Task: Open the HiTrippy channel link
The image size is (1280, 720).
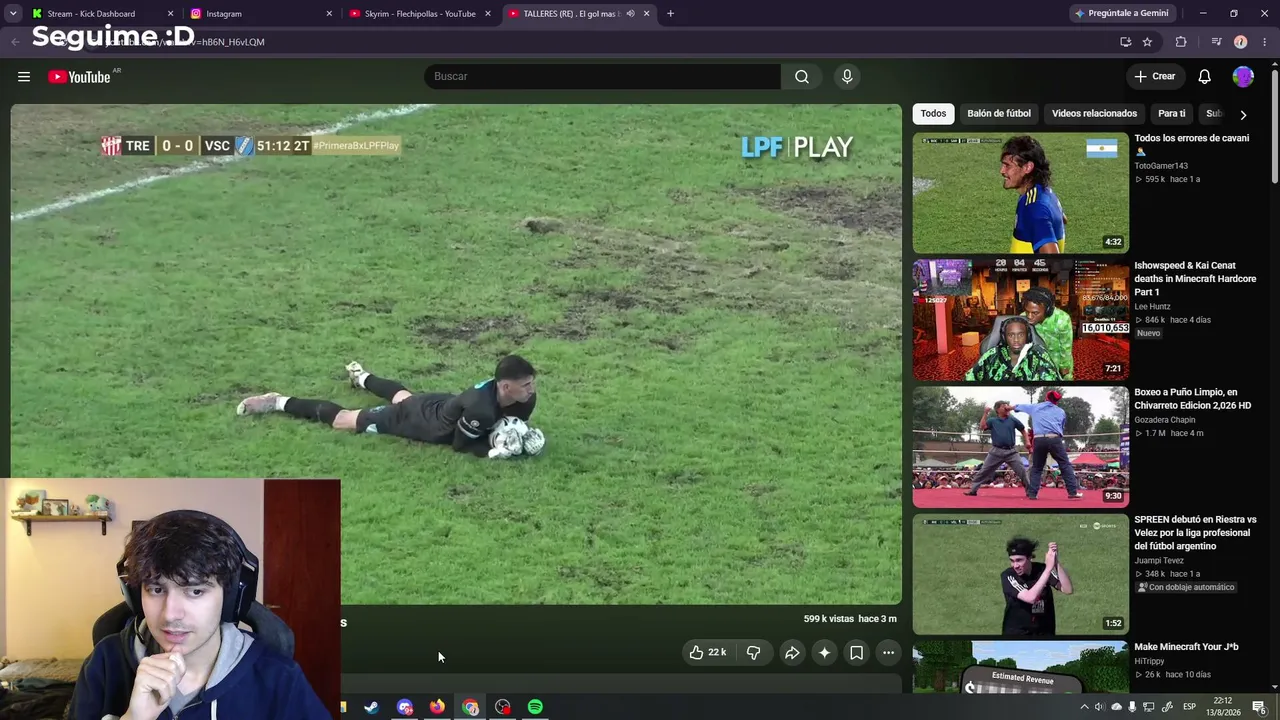Action: 1150,661
